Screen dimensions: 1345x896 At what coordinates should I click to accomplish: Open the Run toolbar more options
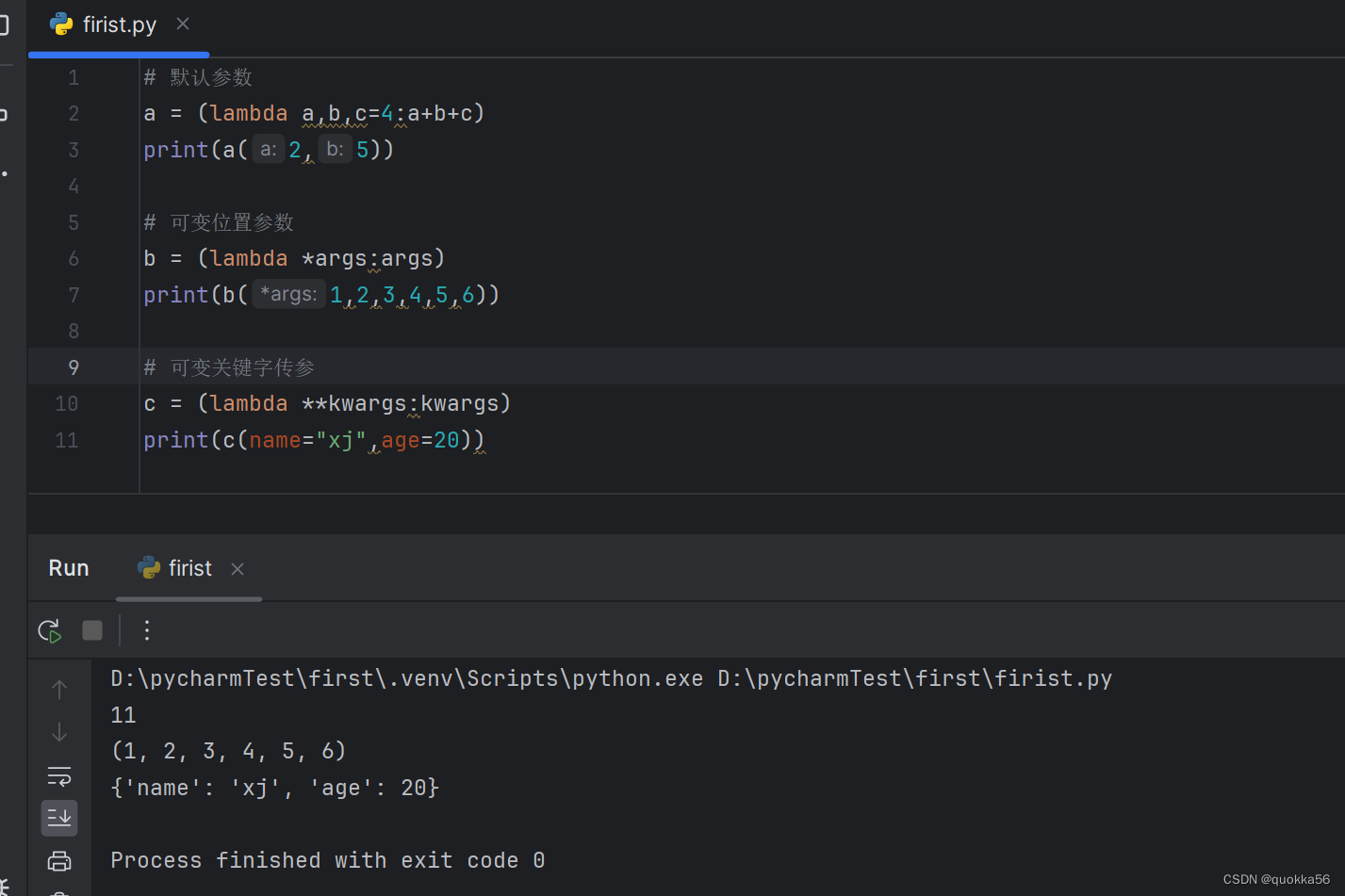pos(147,630)
